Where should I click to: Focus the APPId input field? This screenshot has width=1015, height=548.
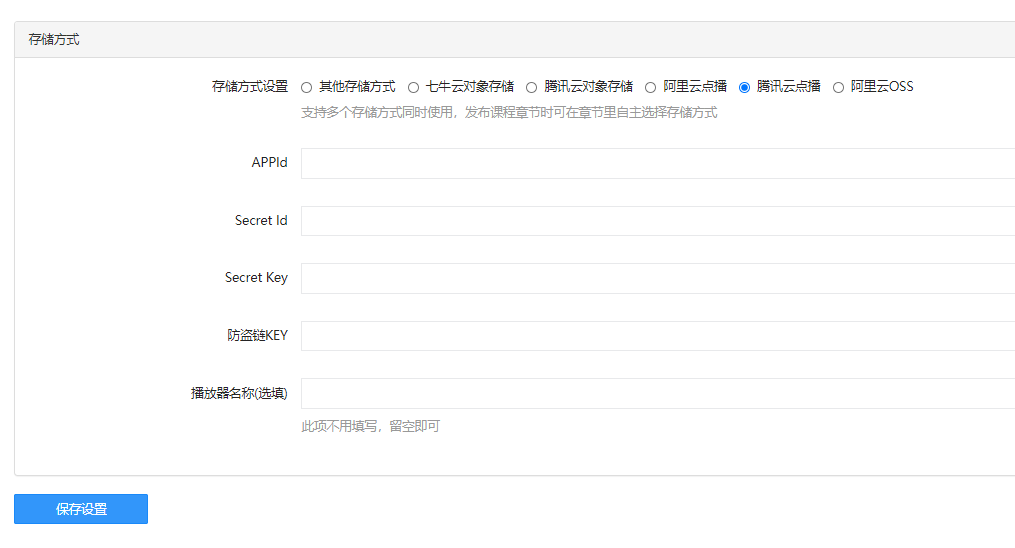pyautogui.click(x=658, y=163)
